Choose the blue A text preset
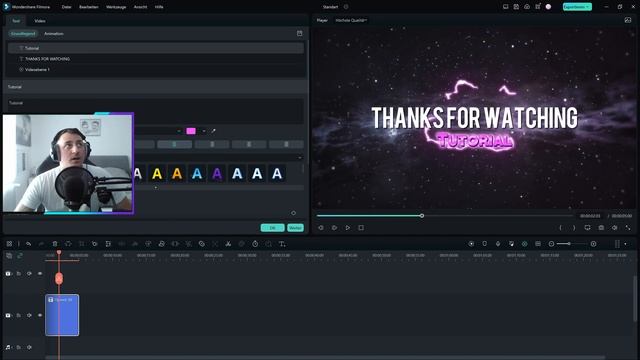Viewport: 640px width, 360px height. (x=197, y=174)
